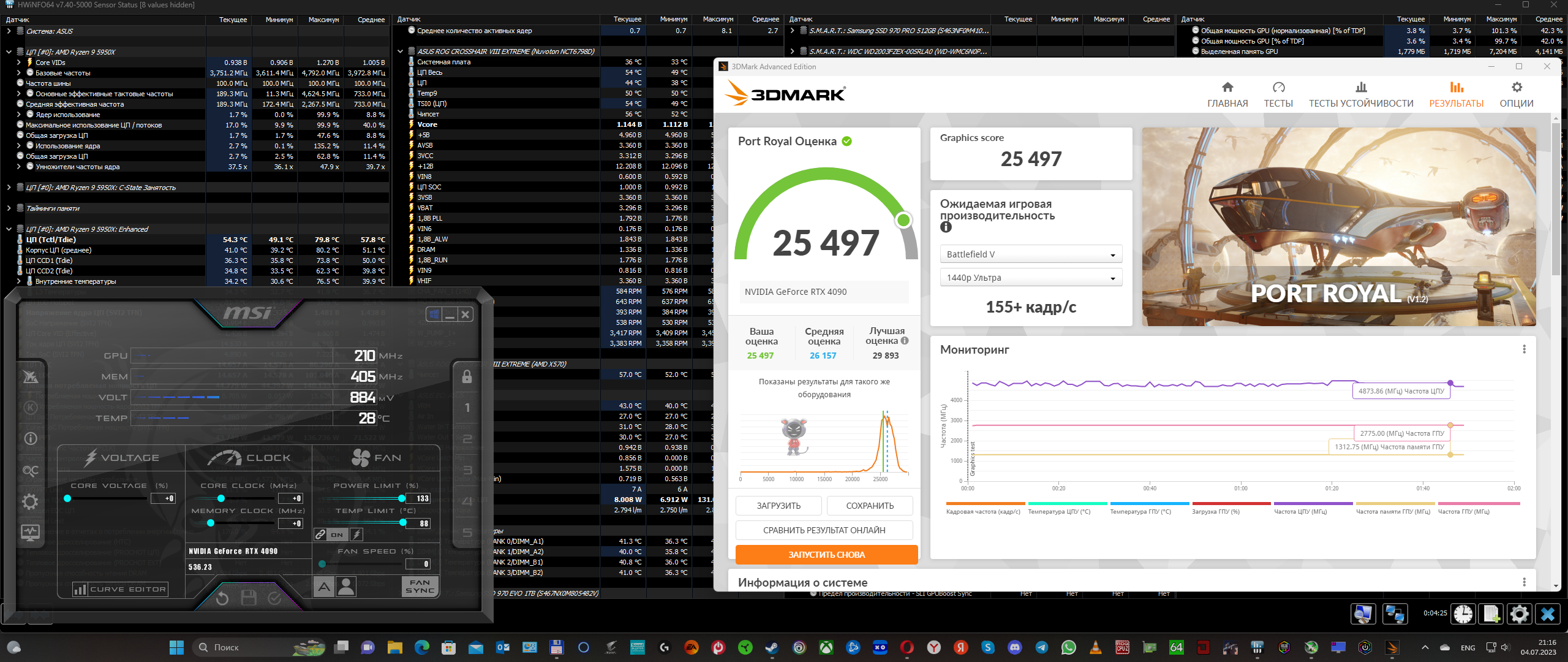The height and width of the screenshot is (662, 1568).
Task: Click the Core Clock slider handle
Action: [221, 498]
